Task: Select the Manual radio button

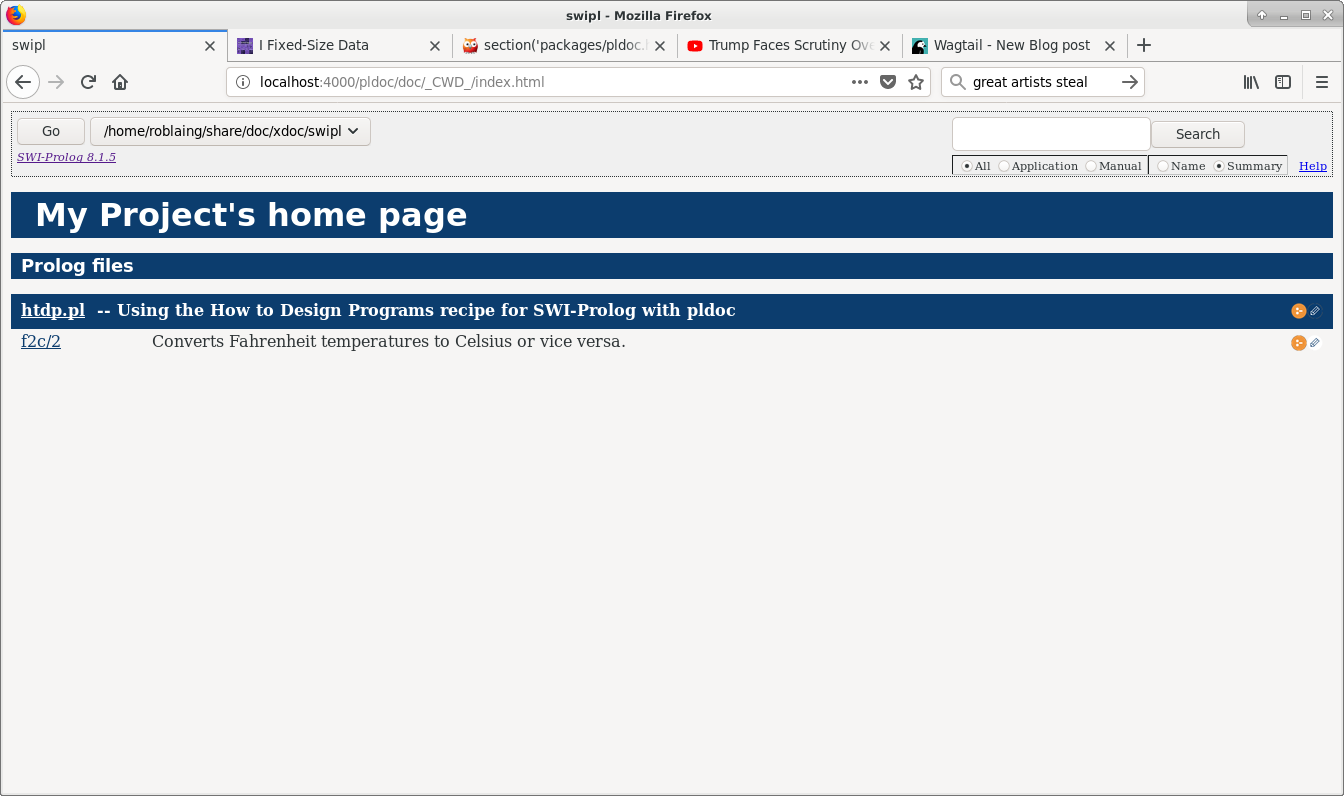Action: tap(1091, 166)
